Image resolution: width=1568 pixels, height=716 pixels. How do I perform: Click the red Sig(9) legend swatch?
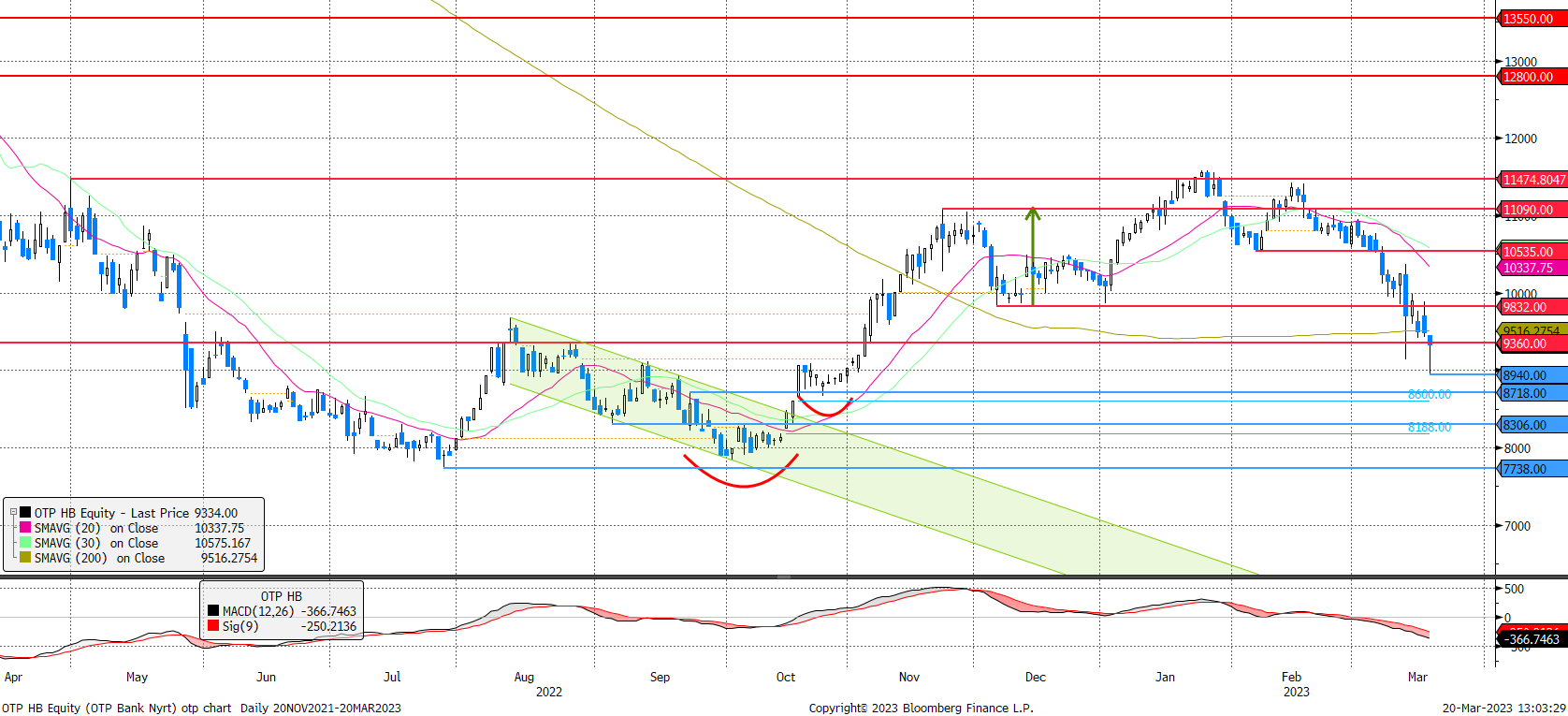click(x=213, y=626)
